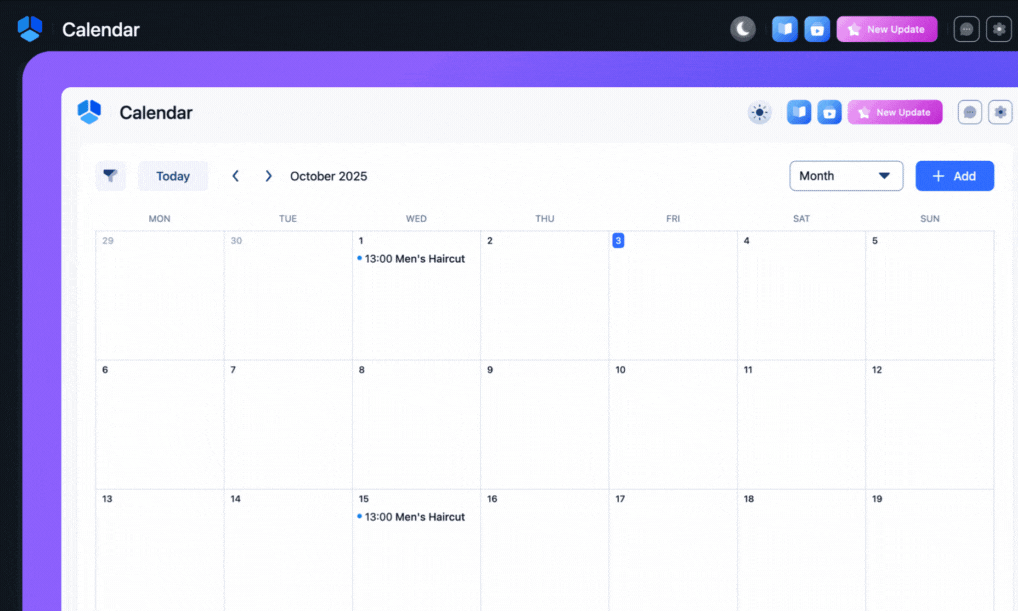Click the SUN column header

[930, 219]
